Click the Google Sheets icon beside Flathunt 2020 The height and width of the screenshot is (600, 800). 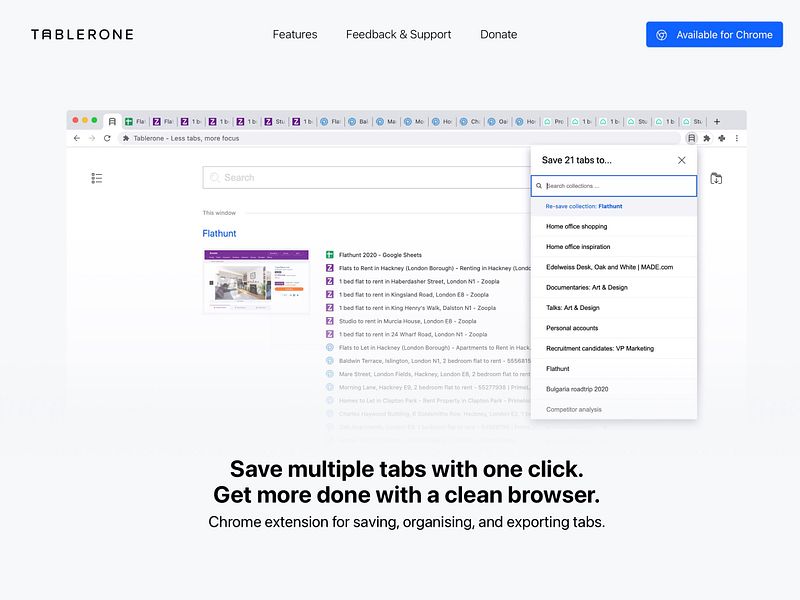pos(330,255)
